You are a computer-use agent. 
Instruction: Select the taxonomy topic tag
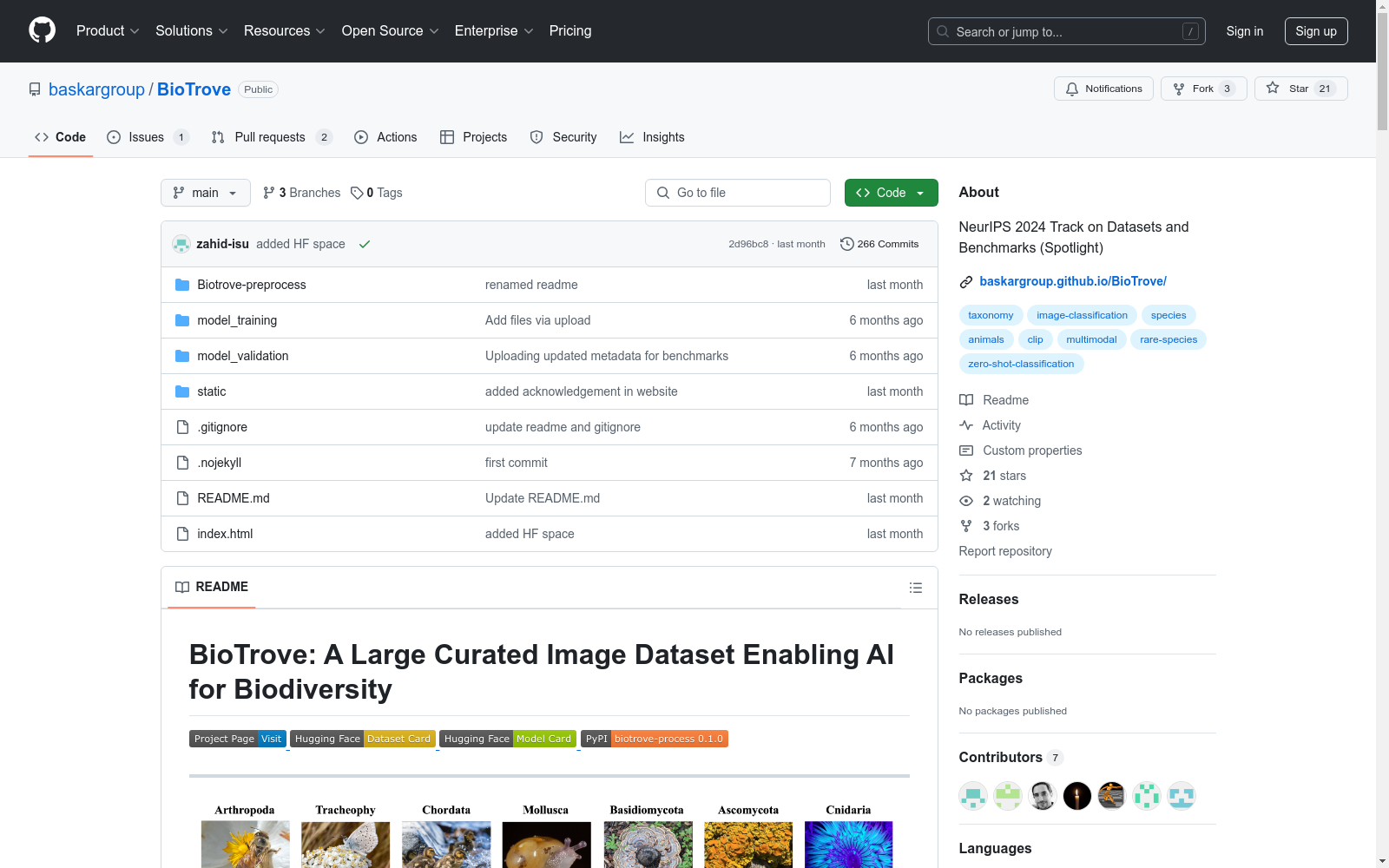tap(991, 315)
